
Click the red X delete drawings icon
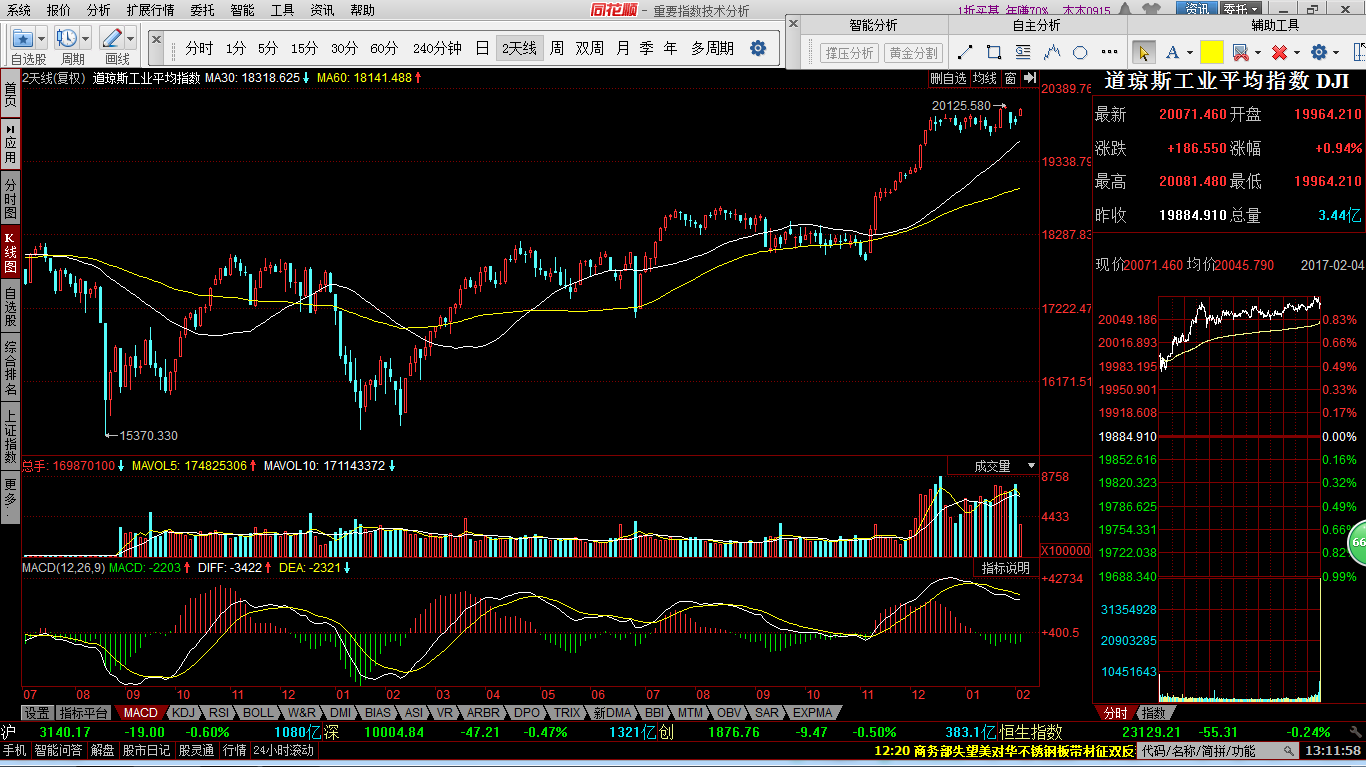pyautogui.click(x=1279, y=52)
